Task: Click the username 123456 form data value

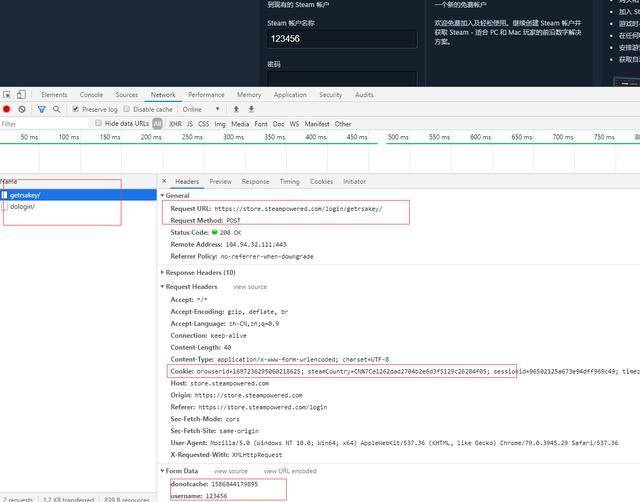Action: coord(216,496)
